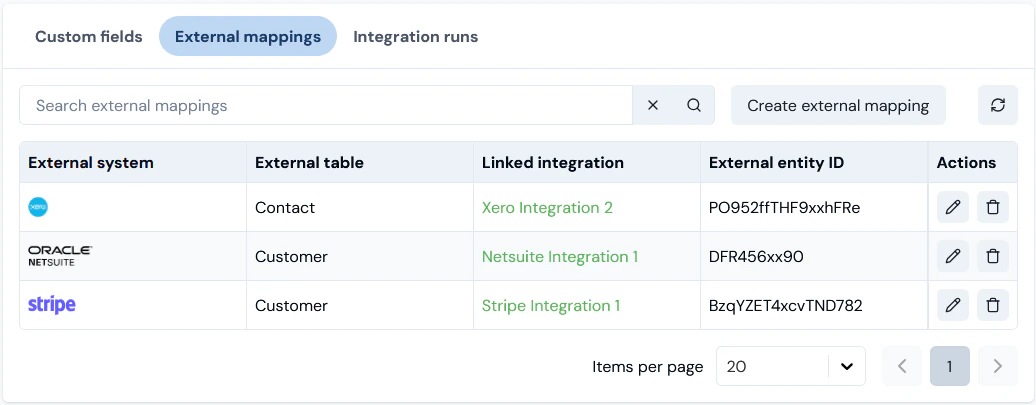
Task: Refresh the external mappings list
Action: (x=997, y=105)
